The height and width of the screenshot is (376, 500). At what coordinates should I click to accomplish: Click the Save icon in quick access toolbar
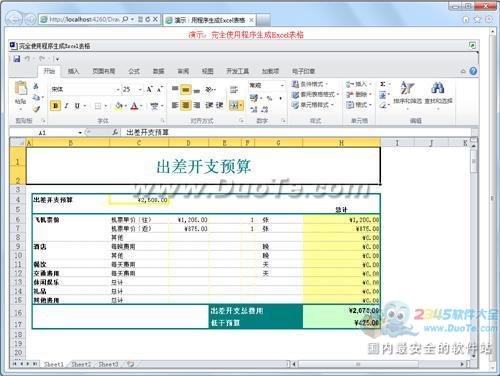point(17,59)
